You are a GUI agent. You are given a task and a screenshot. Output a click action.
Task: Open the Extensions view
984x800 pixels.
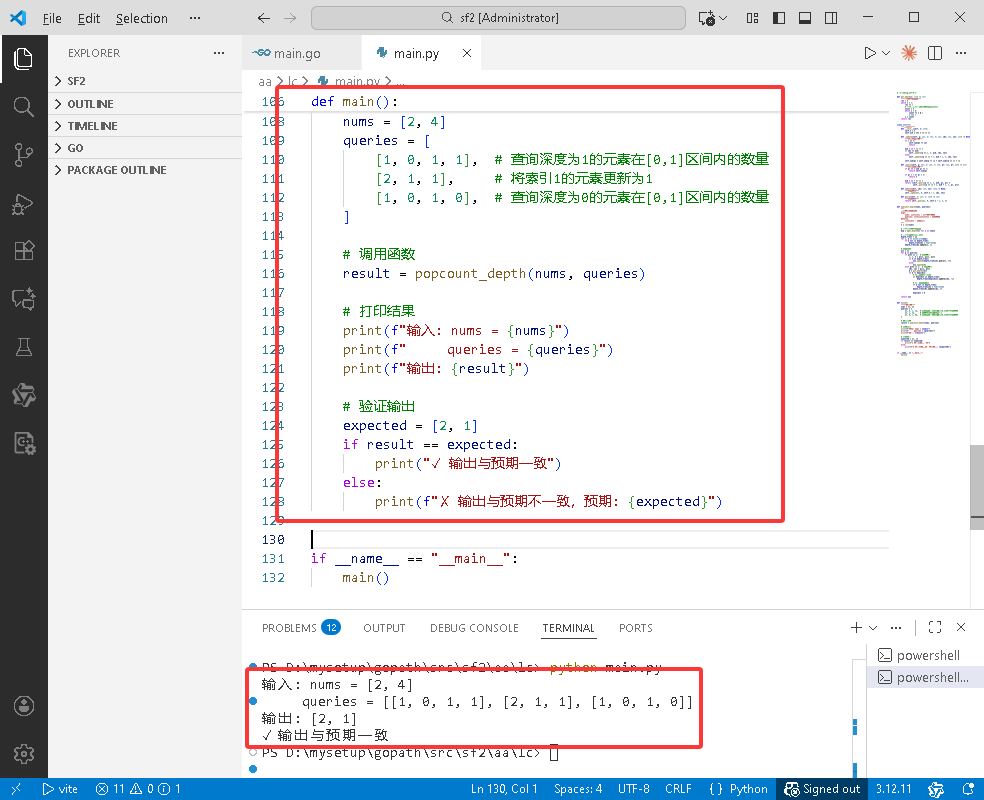click(23, 251)
